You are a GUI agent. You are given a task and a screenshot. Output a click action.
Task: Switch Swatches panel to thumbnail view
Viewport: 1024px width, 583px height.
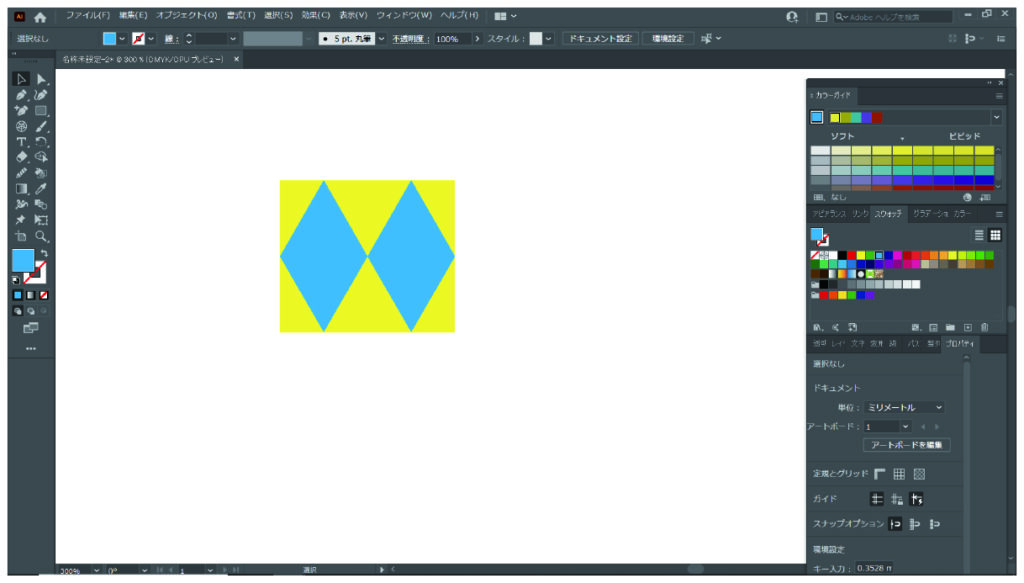(x=995, y=235)
